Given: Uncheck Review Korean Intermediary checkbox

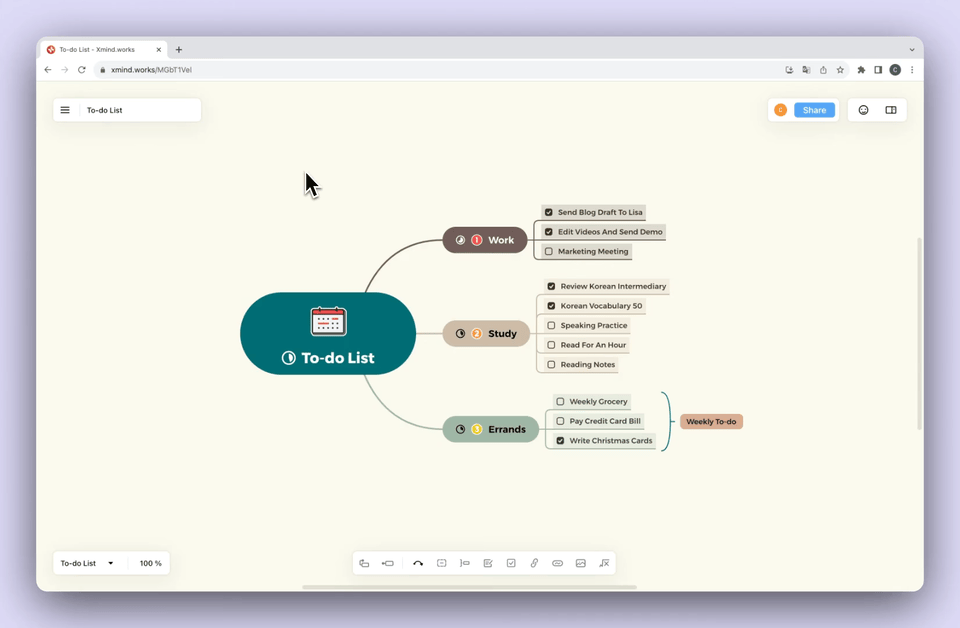Looking at the screenshot, I should pos(551,286).
